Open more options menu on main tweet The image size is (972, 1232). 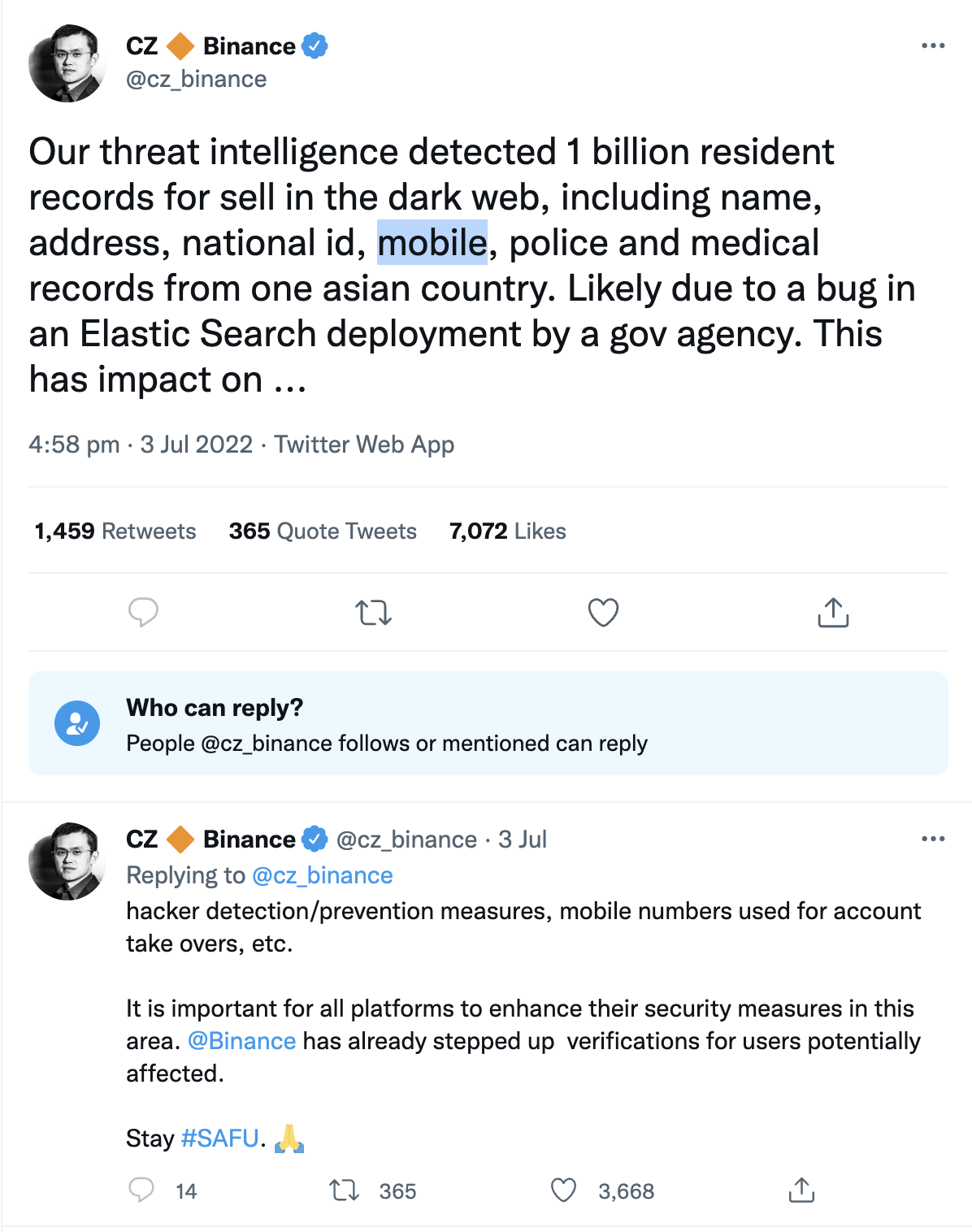[933, 46]
